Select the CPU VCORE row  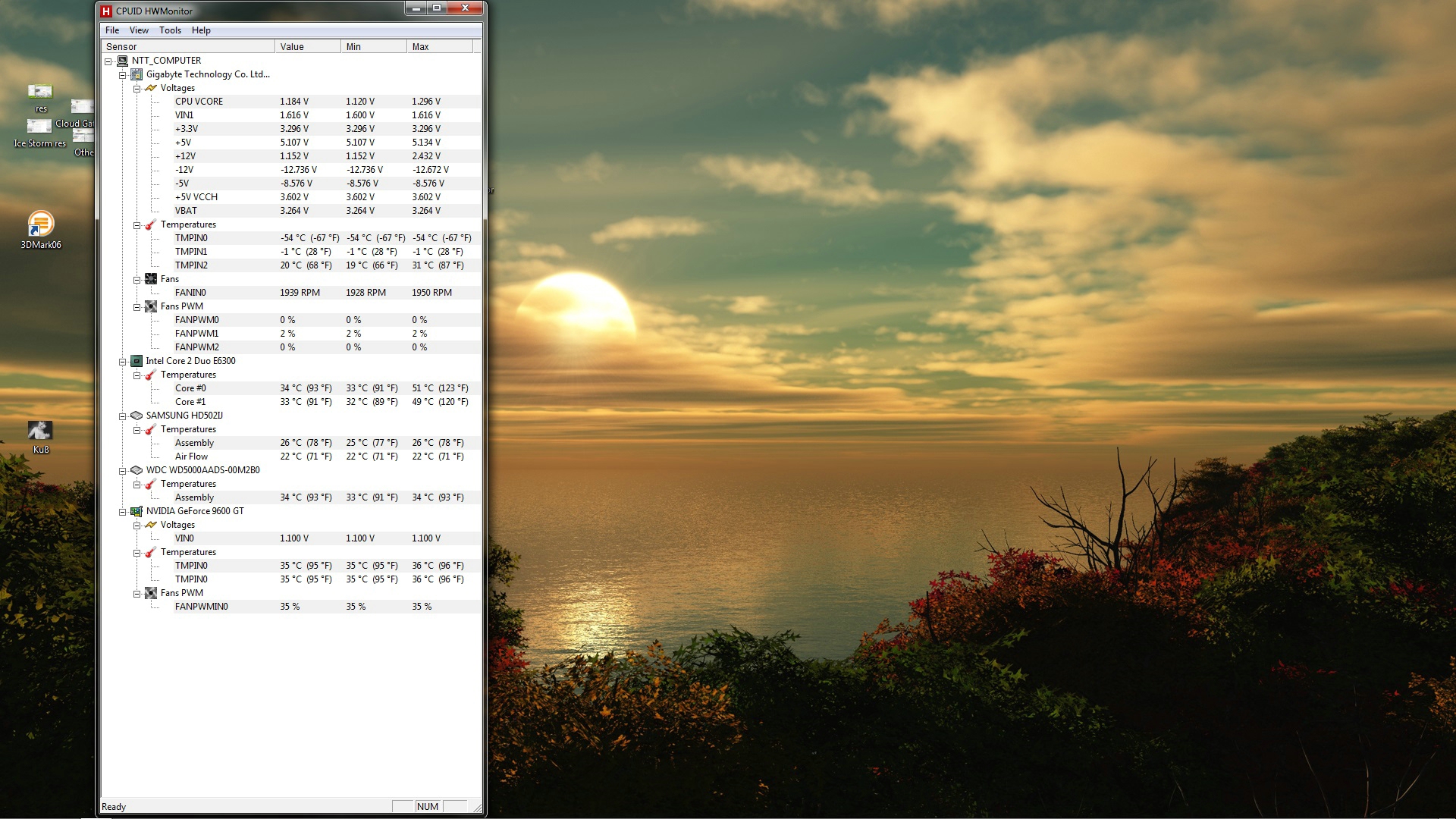[199, 102]
